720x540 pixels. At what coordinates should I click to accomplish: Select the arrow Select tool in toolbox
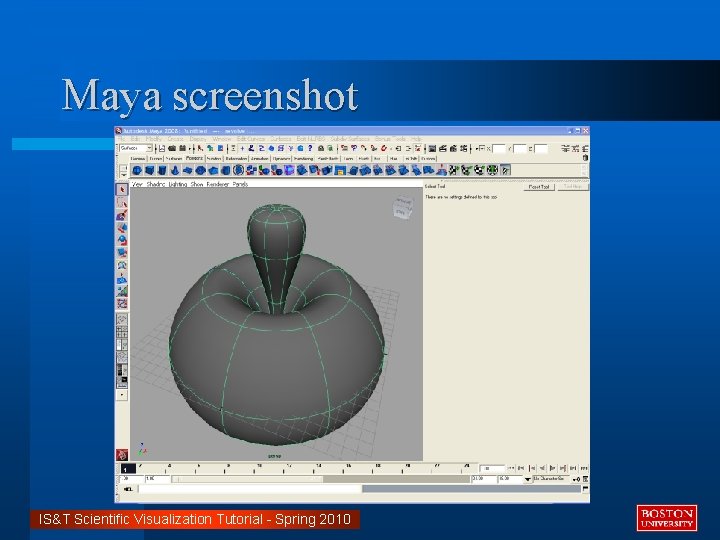[122, 190]
